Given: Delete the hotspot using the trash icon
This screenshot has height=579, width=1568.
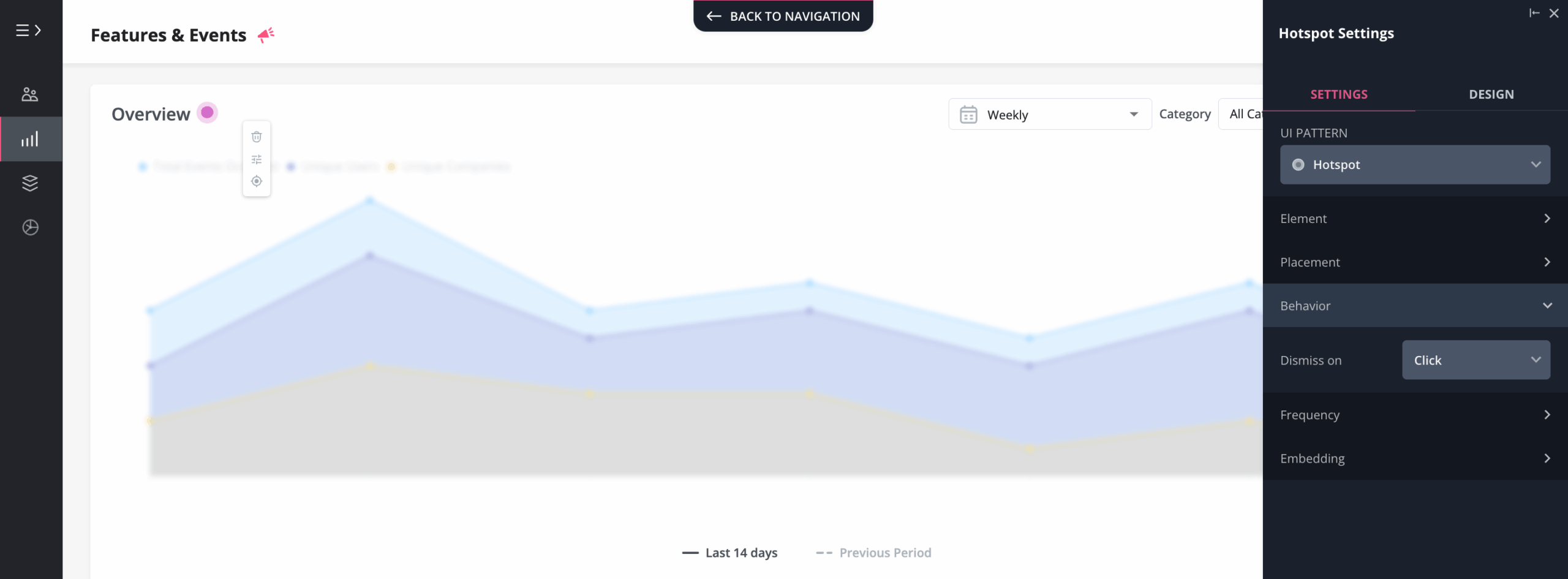Looking at the screenshot, I should point(257,137).
